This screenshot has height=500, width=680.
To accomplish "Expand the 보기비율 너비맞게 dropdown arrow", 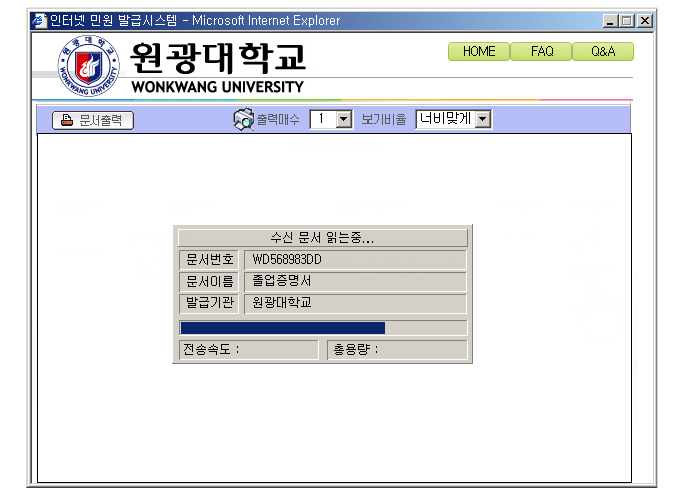I will pyautogui.click(x=482, y=119).
